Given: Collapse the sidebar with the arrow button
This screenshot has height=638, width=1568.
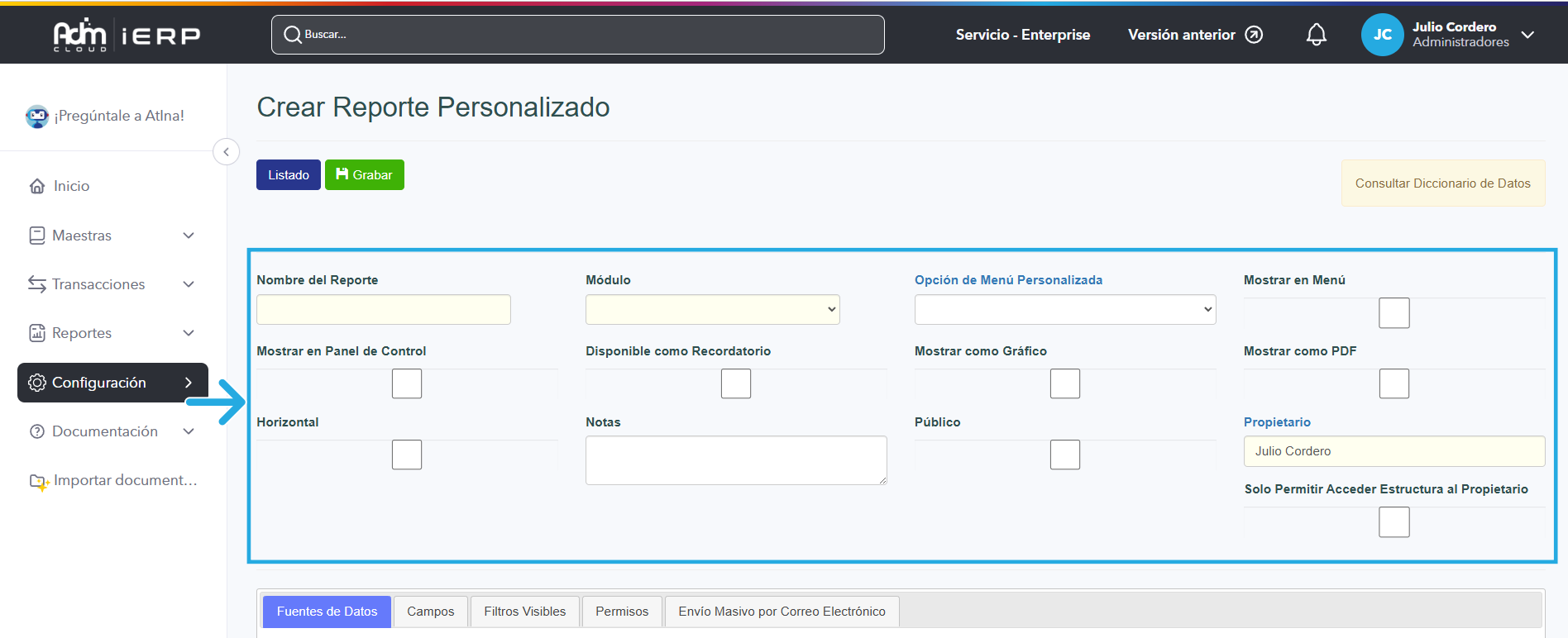Looking at the screenshot, I should [x=226, y=152].
